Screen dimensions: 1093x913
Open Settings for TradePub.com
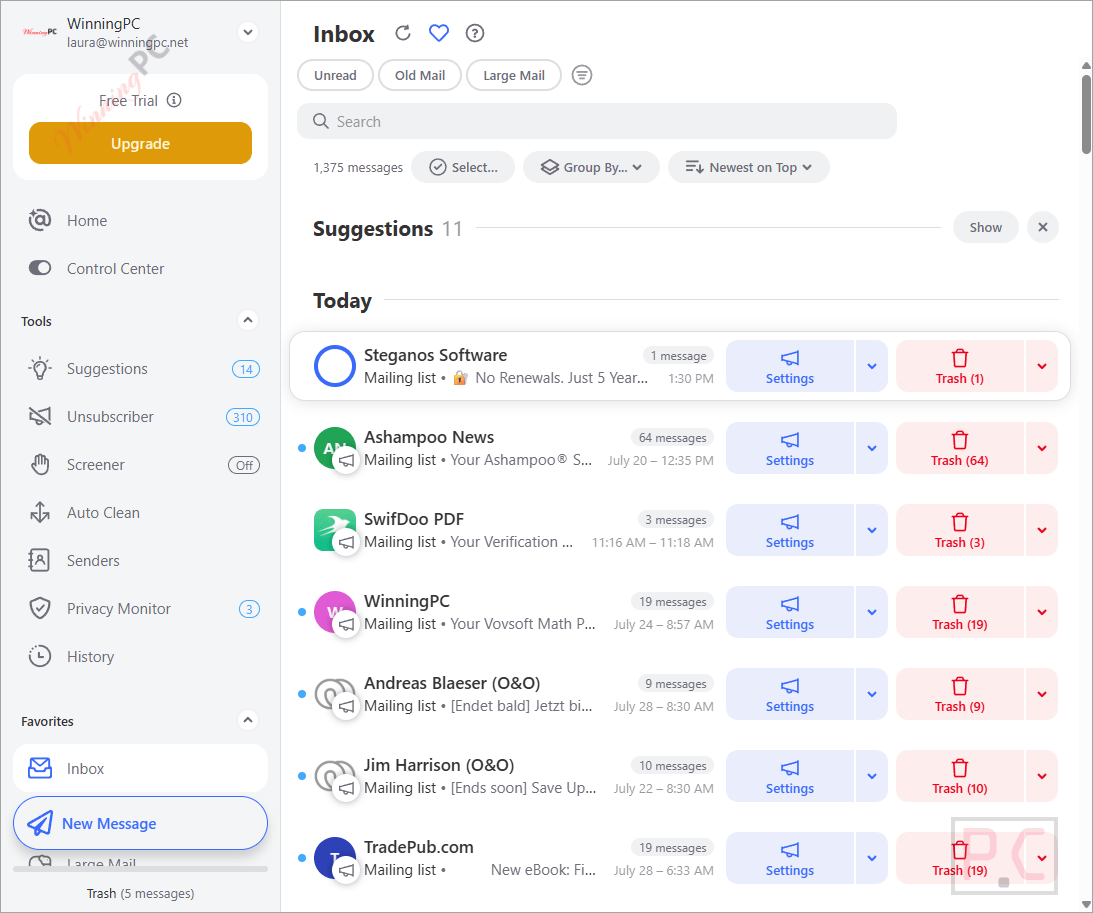point(790,858)
